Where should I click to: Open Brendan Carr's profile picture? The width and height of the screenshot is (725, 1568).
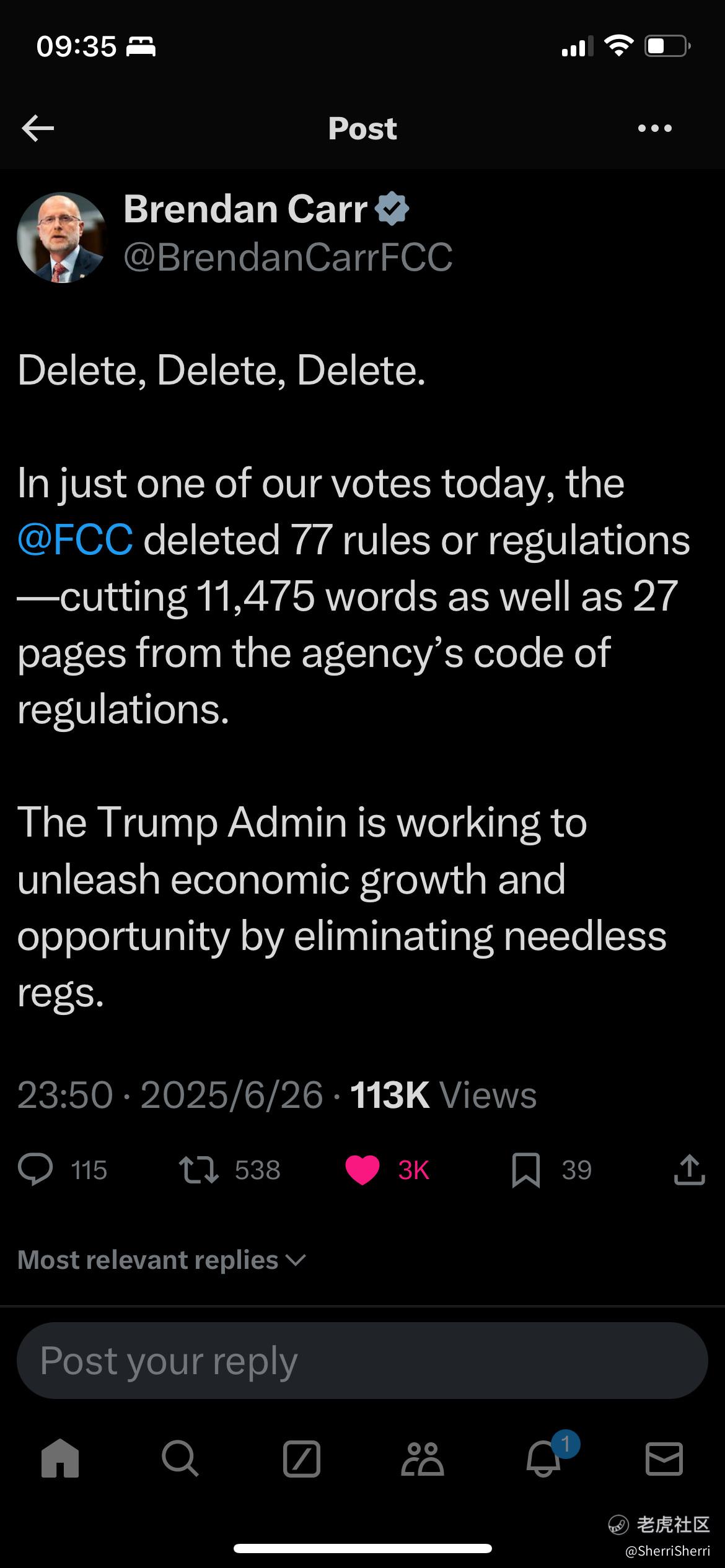click(x=61, y=238)
